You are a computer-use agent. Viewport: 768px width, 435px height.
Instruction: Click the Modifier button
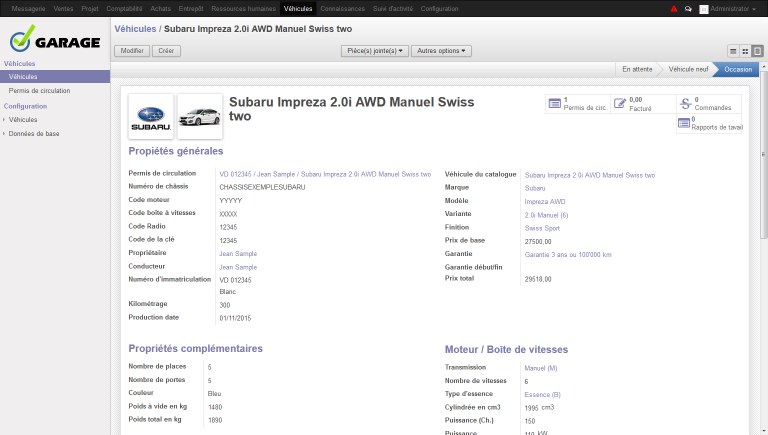132,50
